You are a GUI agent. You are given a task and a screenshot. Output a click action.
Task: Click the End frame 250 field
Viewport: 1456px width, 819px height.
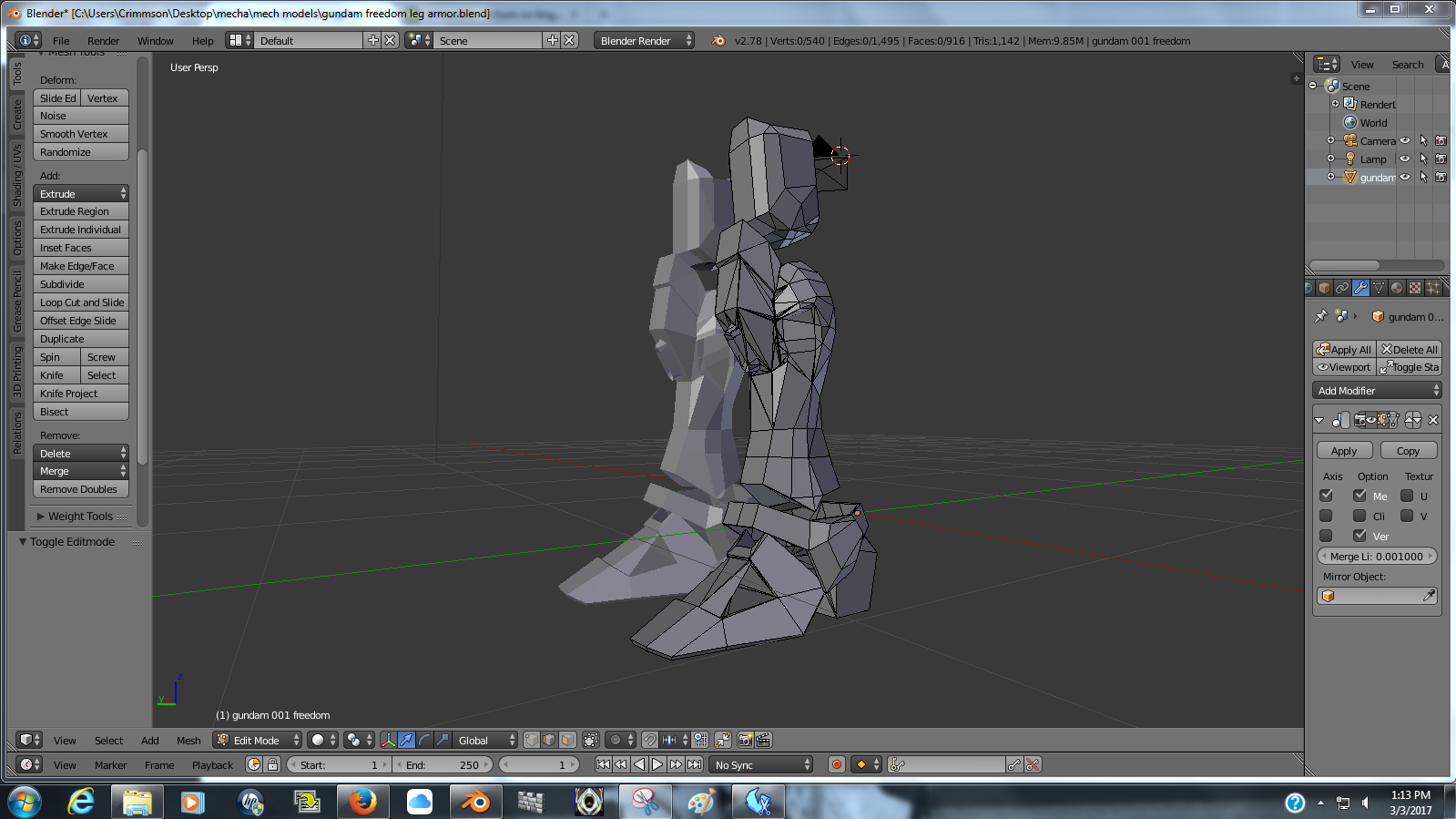click(x=443, y=764)
